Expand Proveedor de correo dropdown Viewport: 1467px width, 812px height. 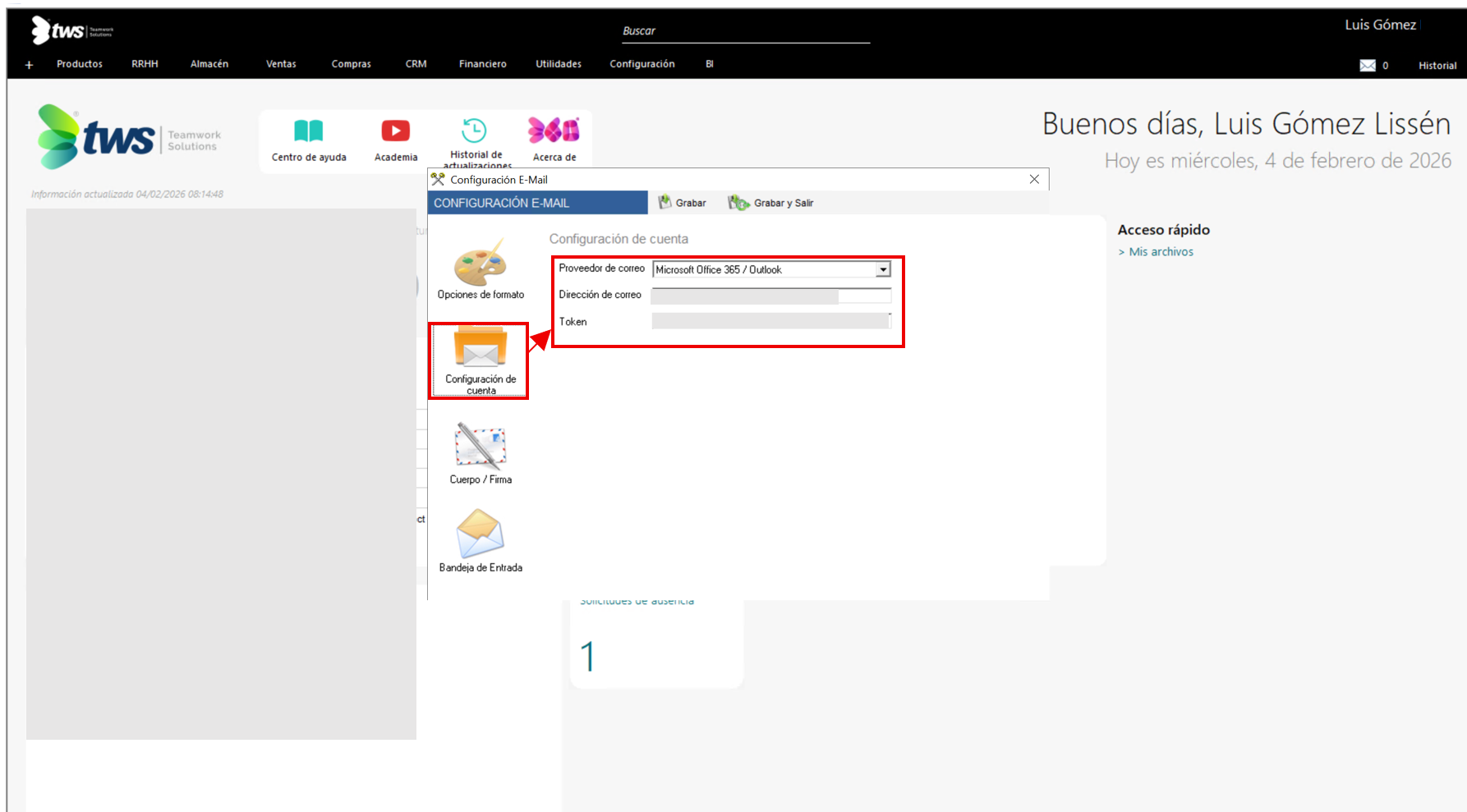click(883, 269)
